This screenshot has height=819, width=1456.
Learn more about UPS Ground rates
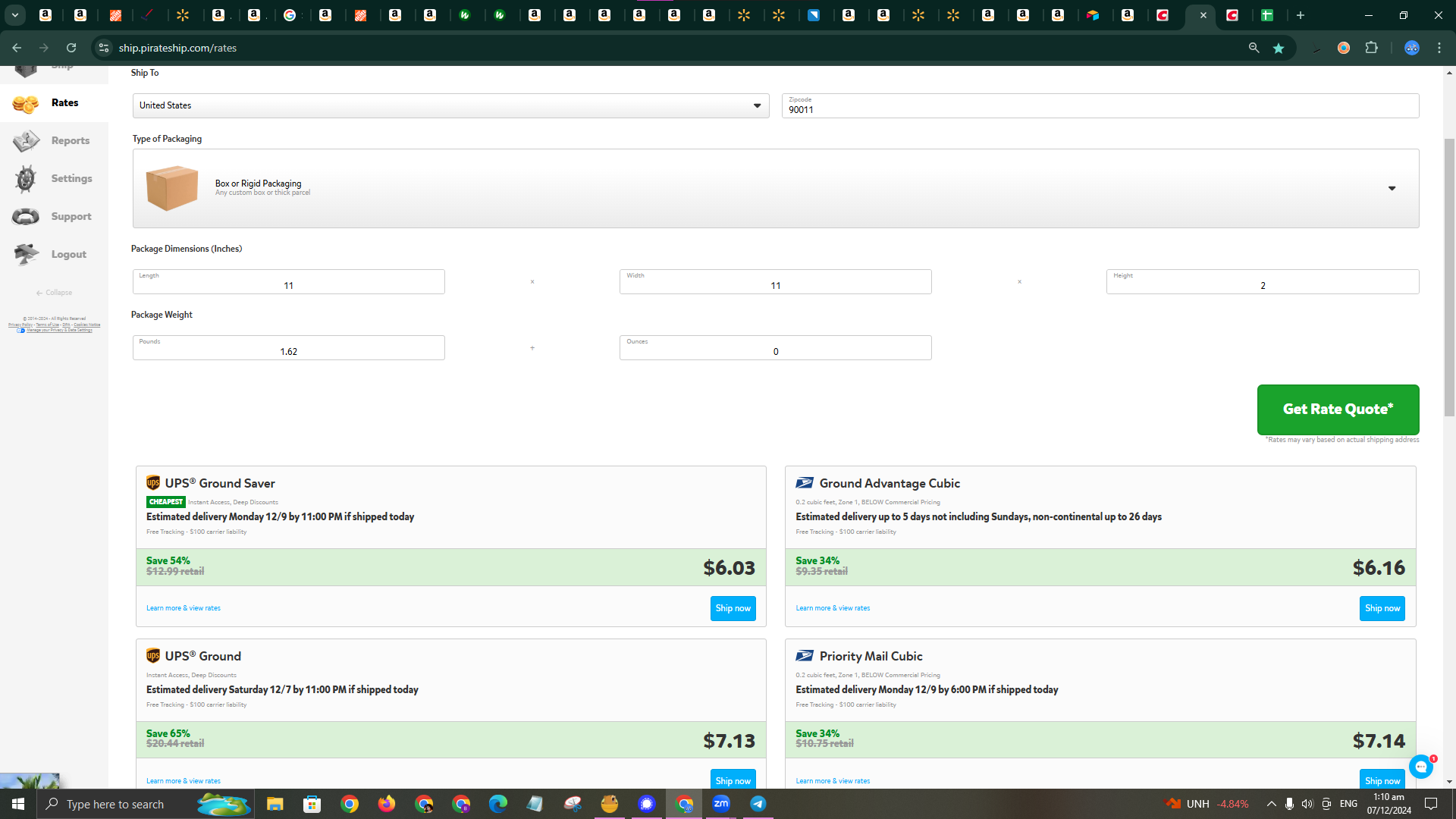tap(184, 781)
